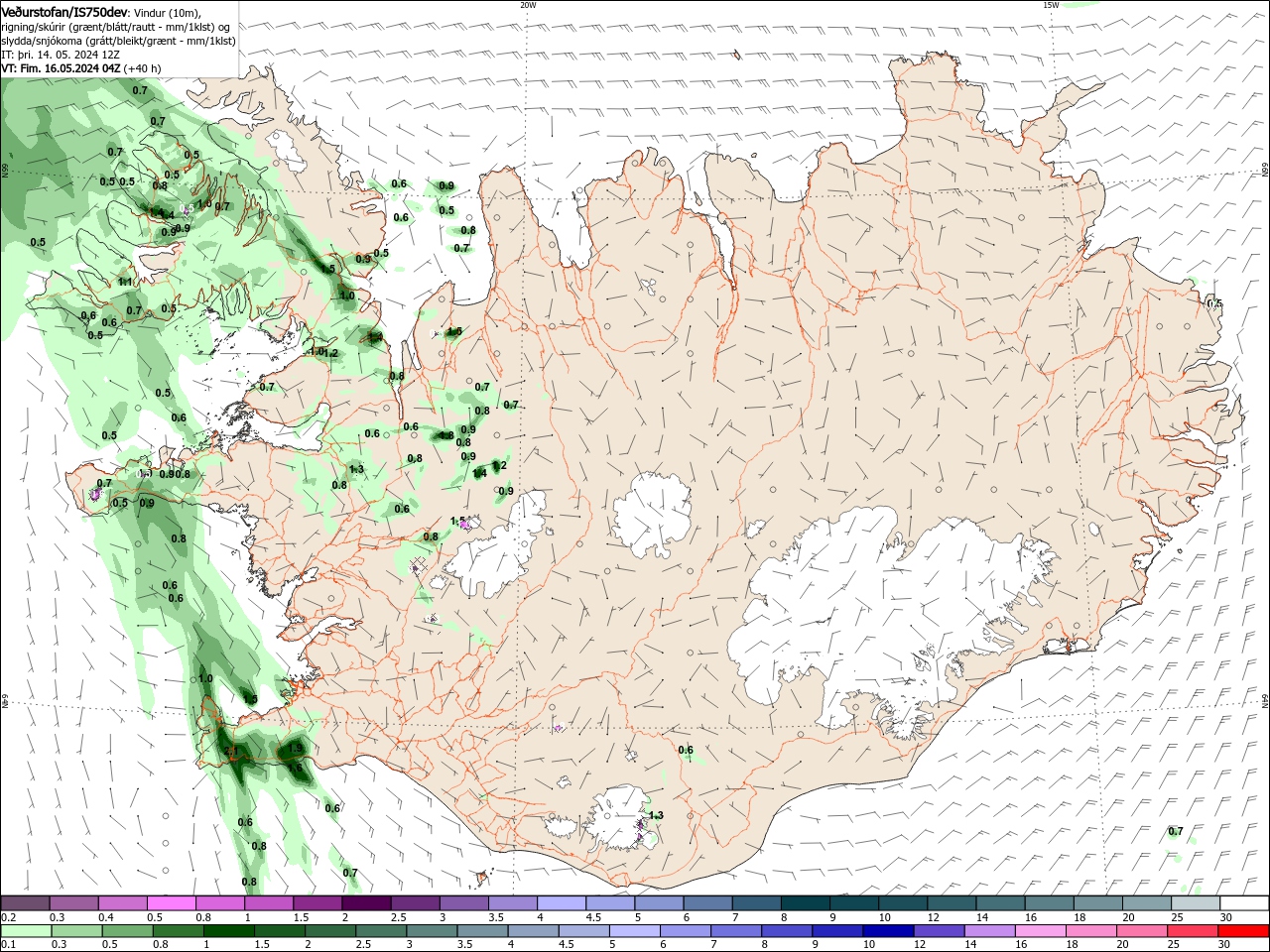Viewport: 1270px width, 952px height.
Task: Select the 'VT: Fim. 16.05.2024 04Z' valid time
Action: [x=62, y=68]
